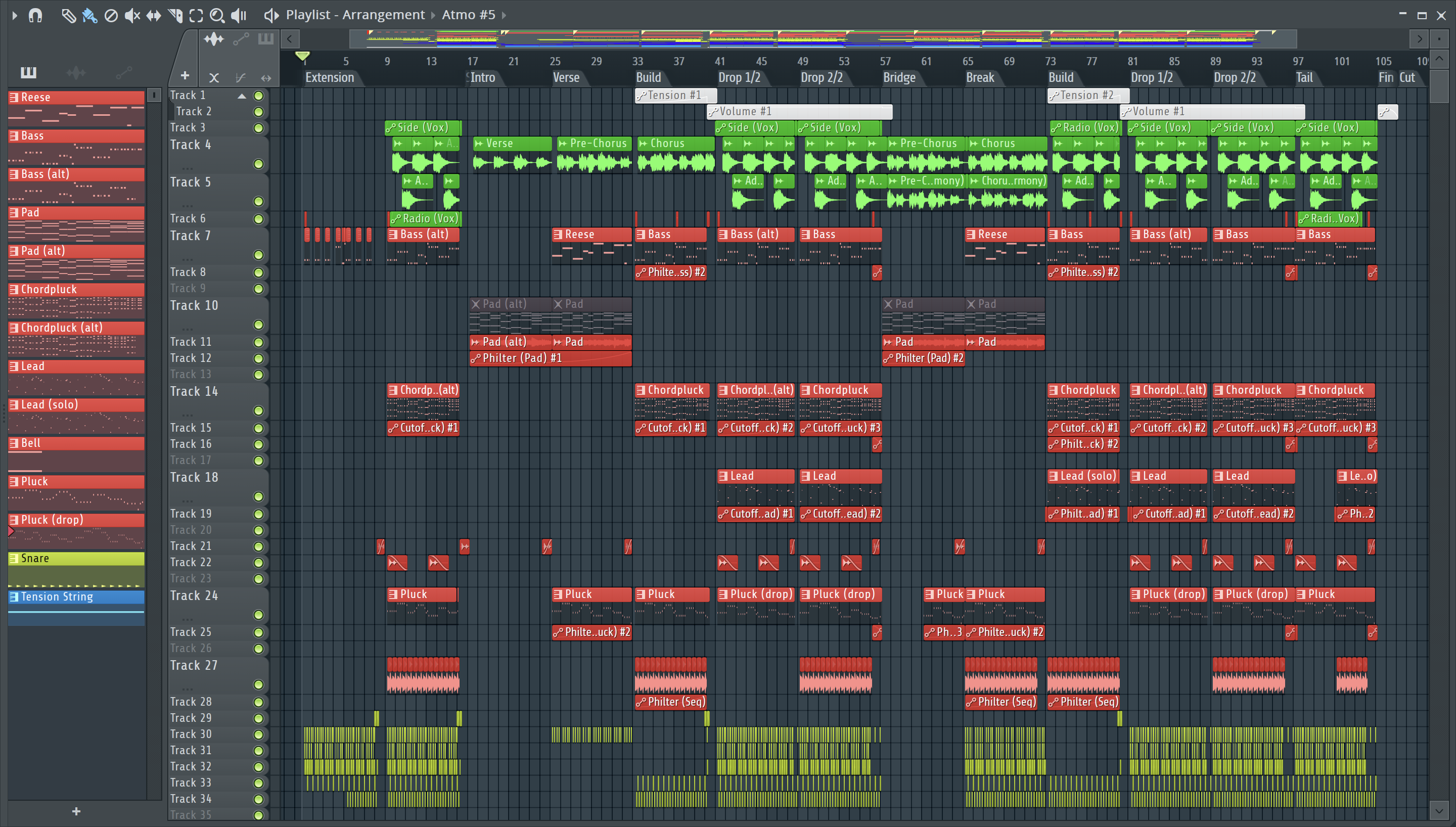Viewport: 1456px width, 827px height.
Task: Click the Ph..3 automation clip on Track 25
Action: 943,632
